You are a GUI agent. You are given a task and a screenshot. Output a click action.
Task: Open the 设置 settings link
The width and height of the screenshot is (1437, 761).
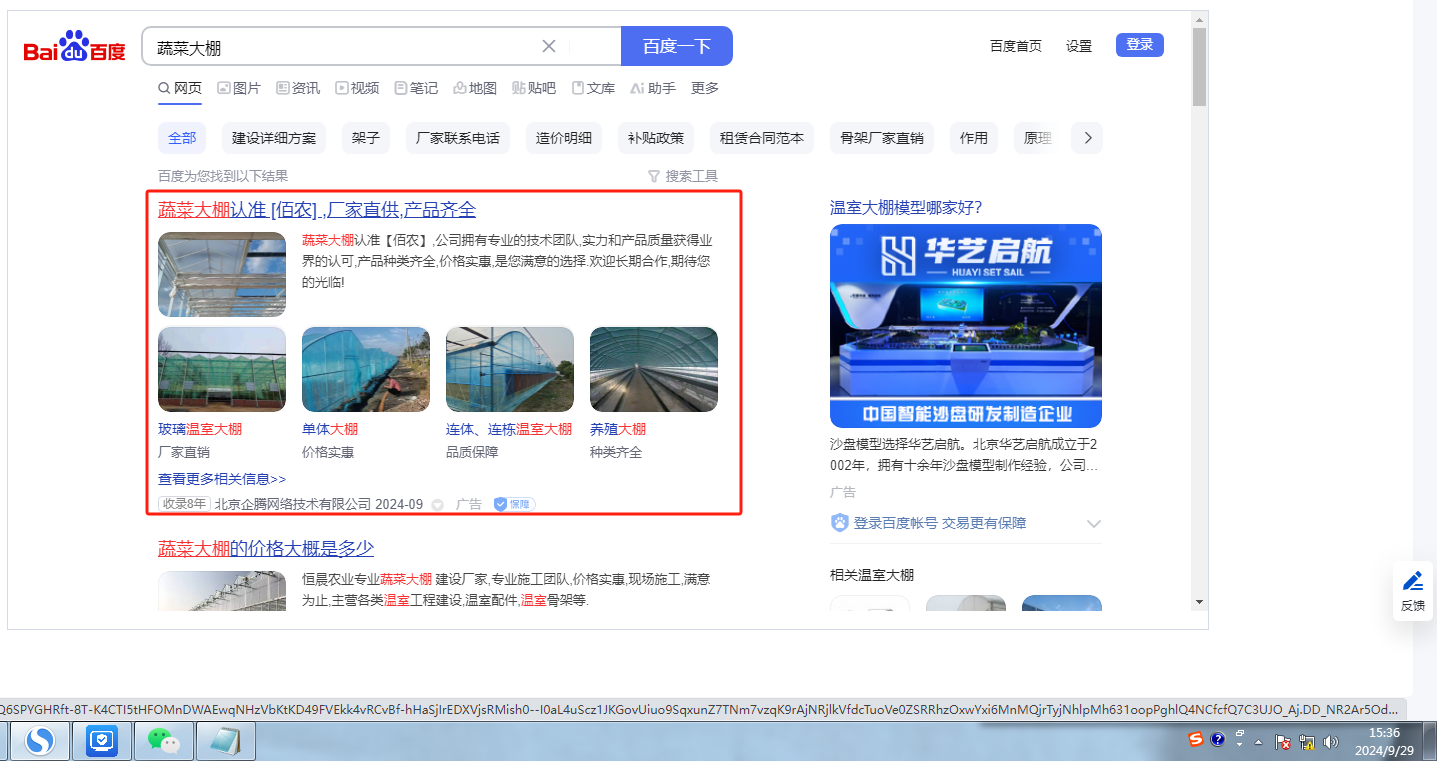(1079, 46)
